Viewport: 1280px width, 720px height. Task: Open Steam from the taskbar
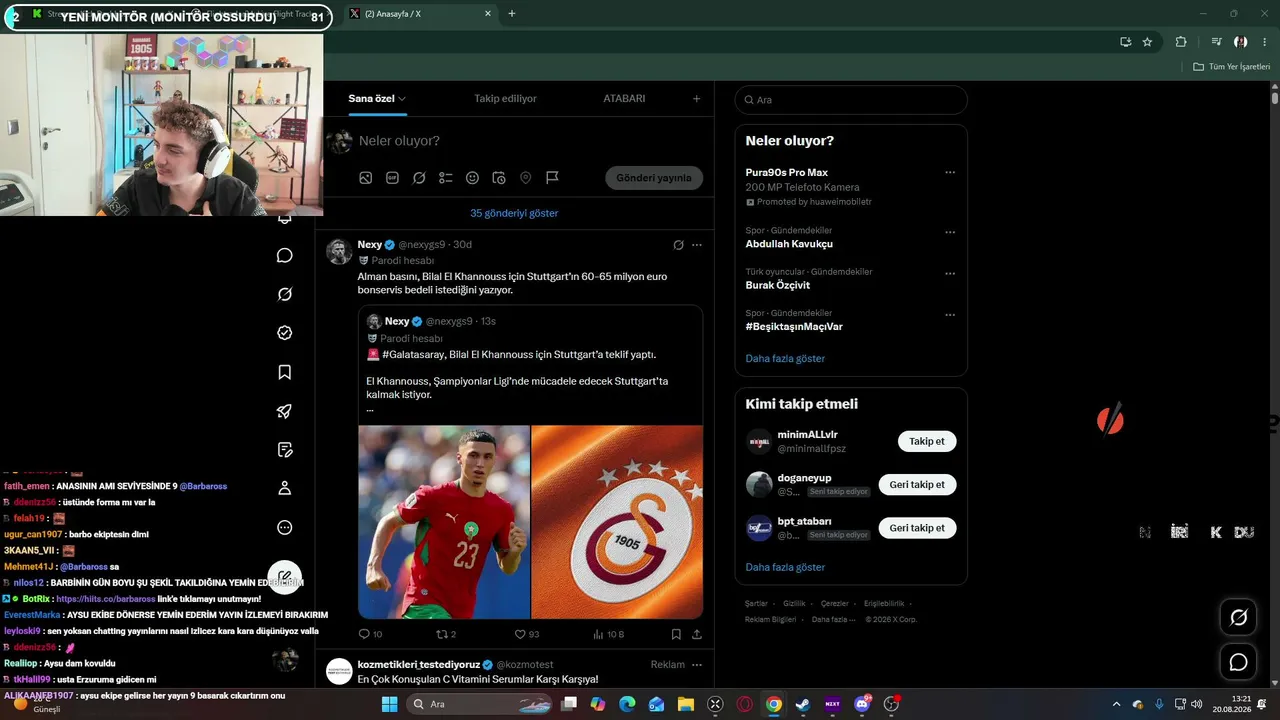coord(802,704)
